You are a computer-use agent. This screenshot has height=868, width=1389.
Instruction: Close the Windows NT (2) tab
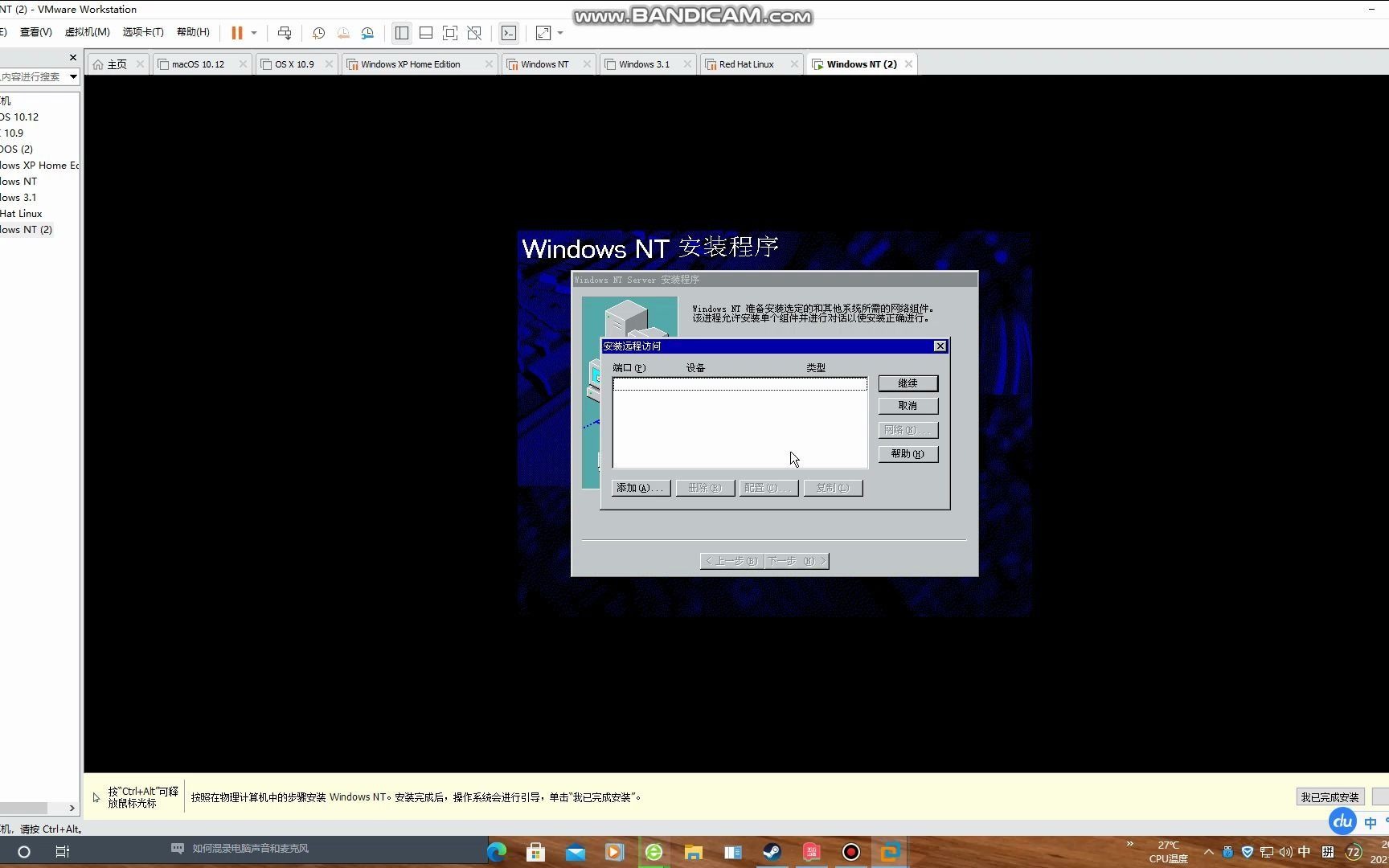pos(908,64)
